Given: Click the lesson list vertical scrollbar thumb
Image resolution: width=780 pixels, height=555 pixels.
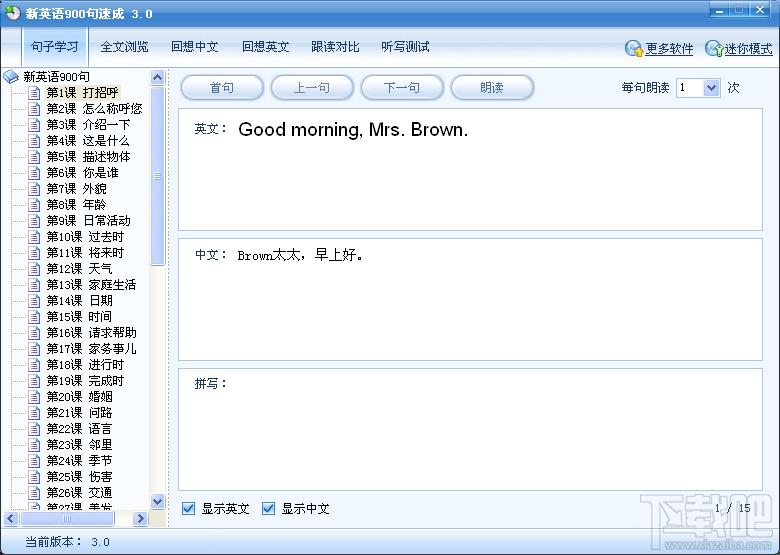Looking at the screenshot, I should (x=158, y=176).
